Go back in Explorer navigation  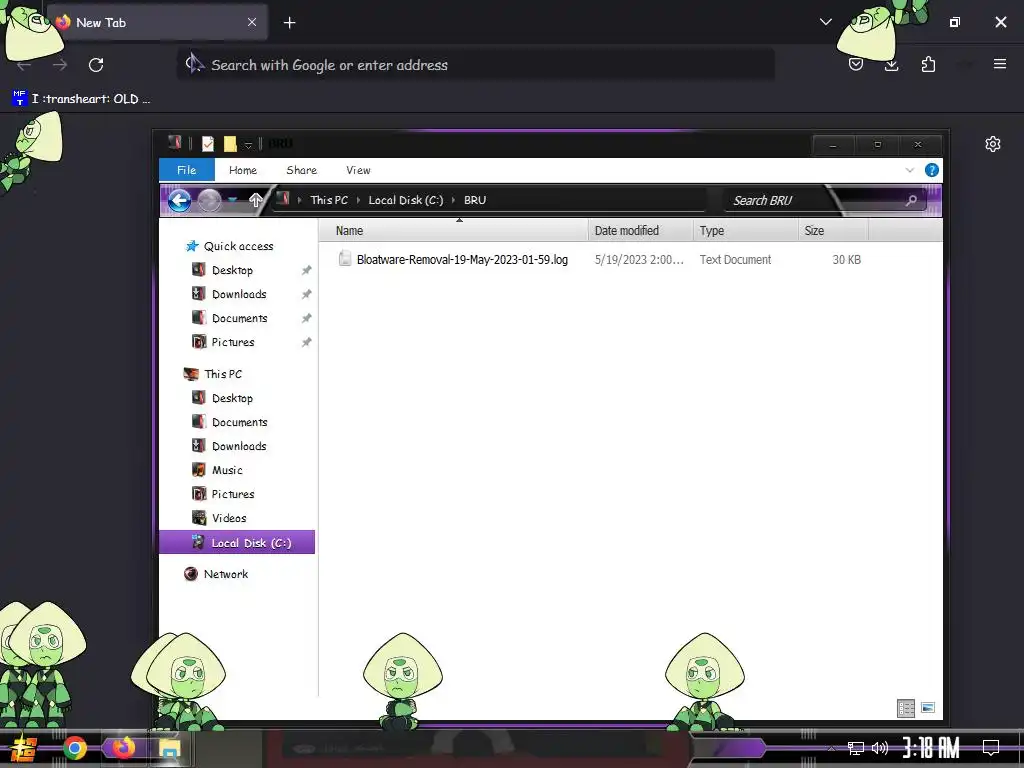click(x=180, y=200)
